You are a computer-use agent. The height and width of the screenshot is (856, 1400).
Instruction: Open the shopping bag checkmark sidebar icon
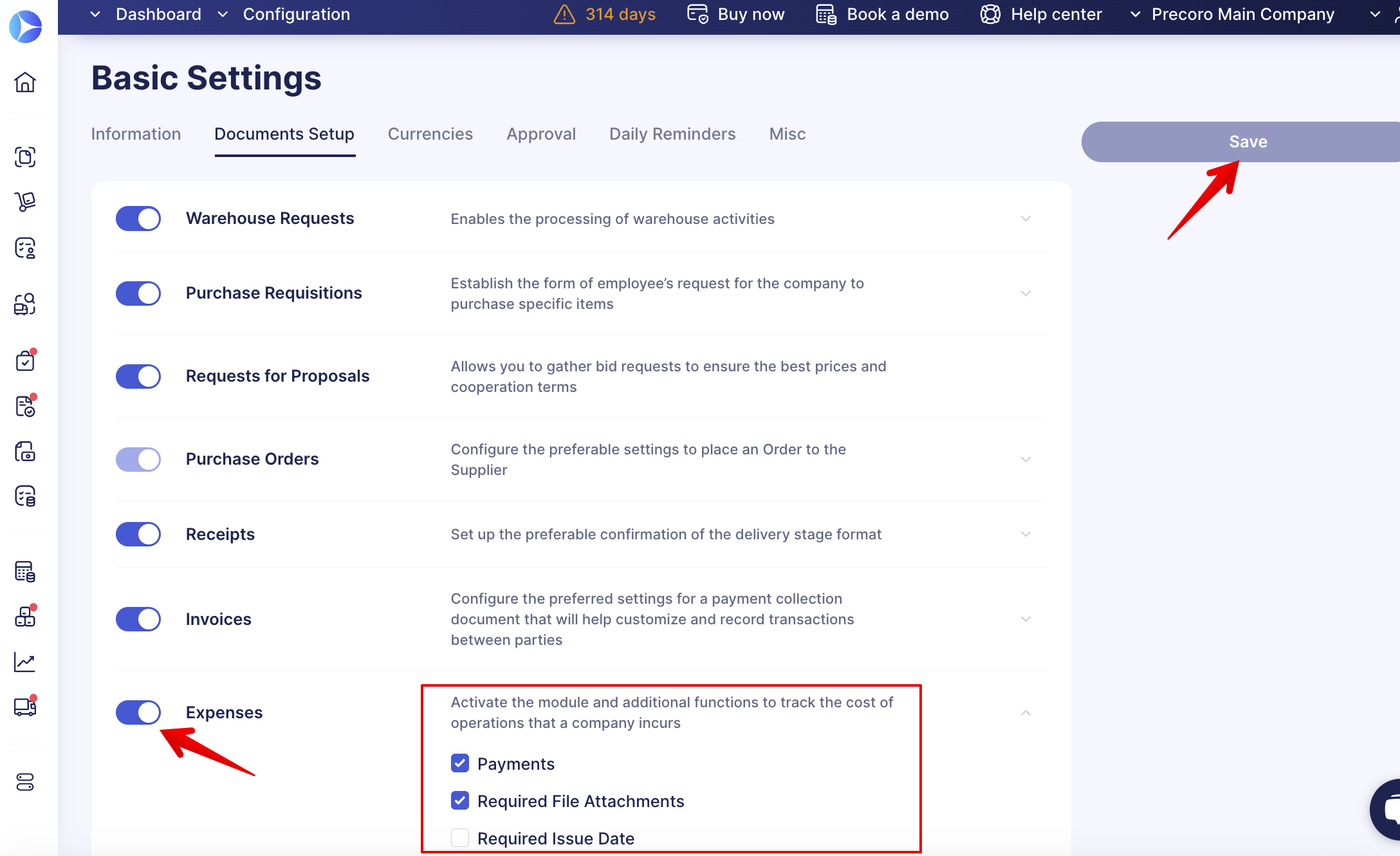[x=25, y=360]
